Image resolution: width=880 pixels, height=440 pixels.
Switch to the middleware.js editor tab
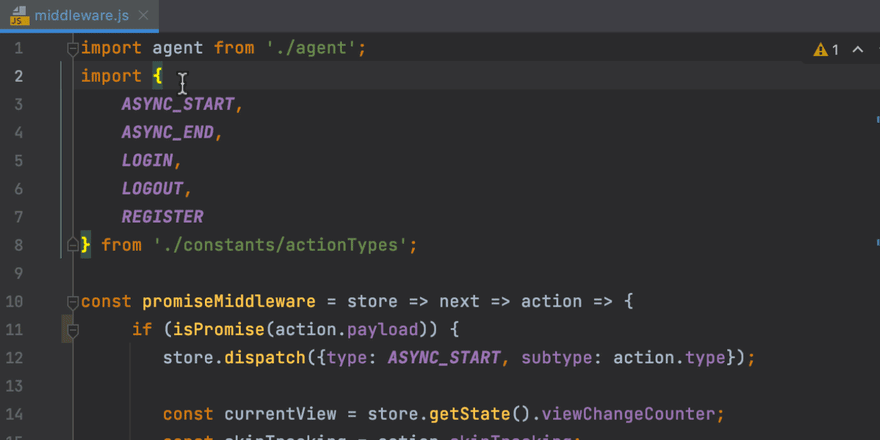point(79,16)
